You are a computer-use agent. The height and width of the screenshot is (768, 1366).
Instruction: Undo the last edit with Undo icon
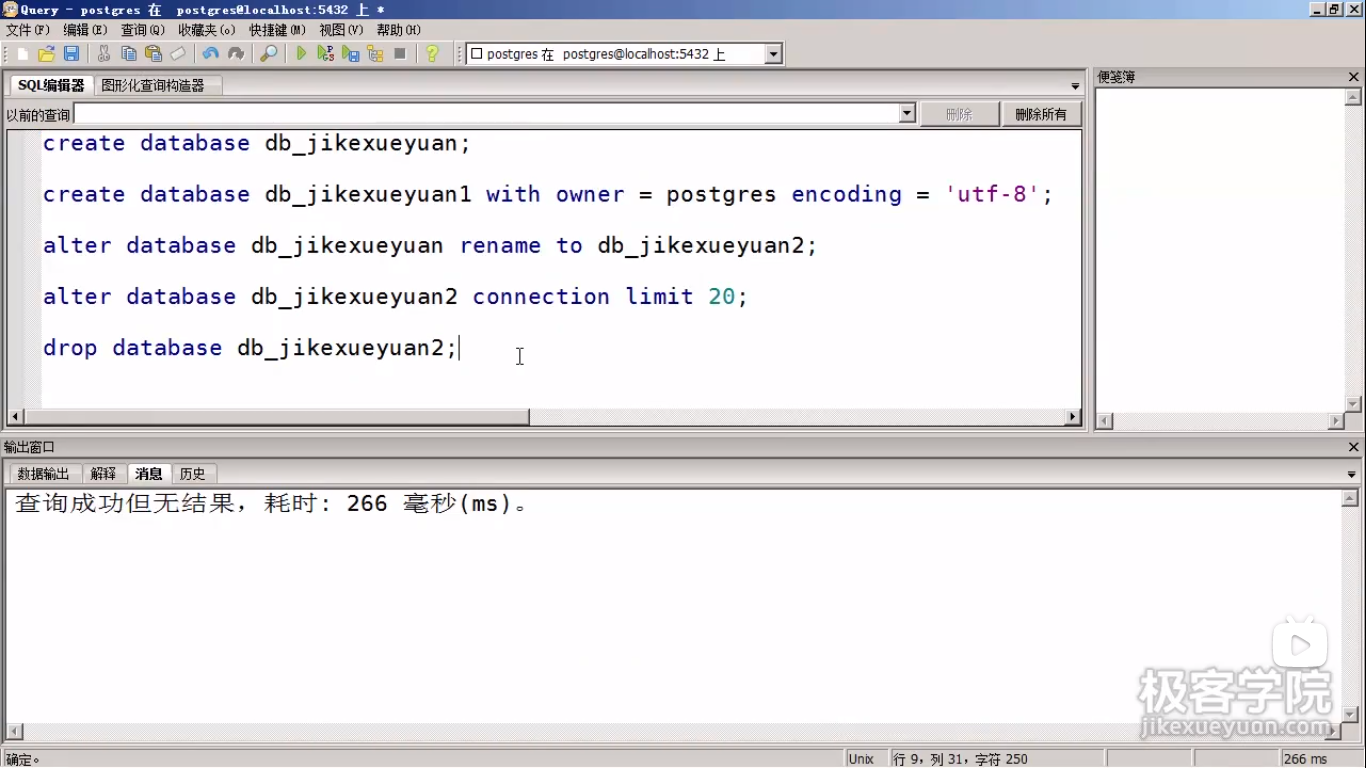(x=211, y=53)
